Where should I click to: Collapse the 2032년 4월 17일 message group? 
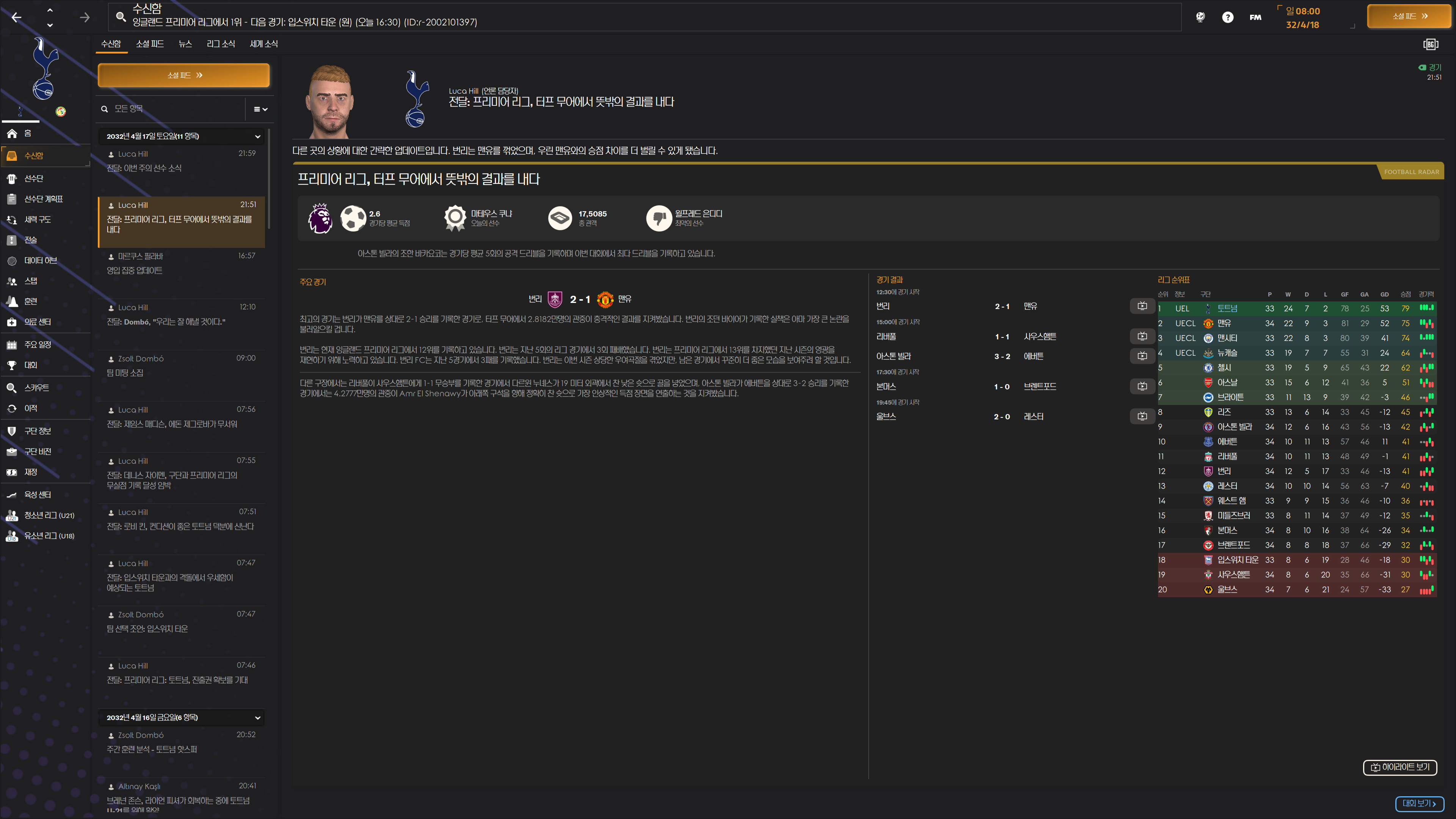(x=258, y=136)
